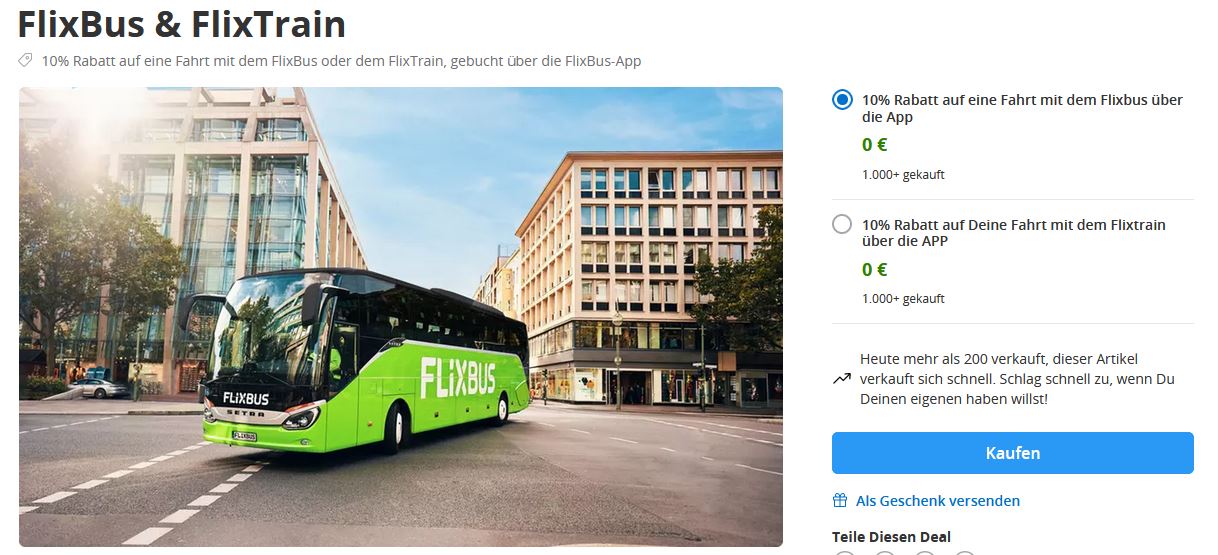This screenshot has width=1218, height=555.
Task: Click the Heute mehr als 200 verkauft notice
Action: point(1017,379)
